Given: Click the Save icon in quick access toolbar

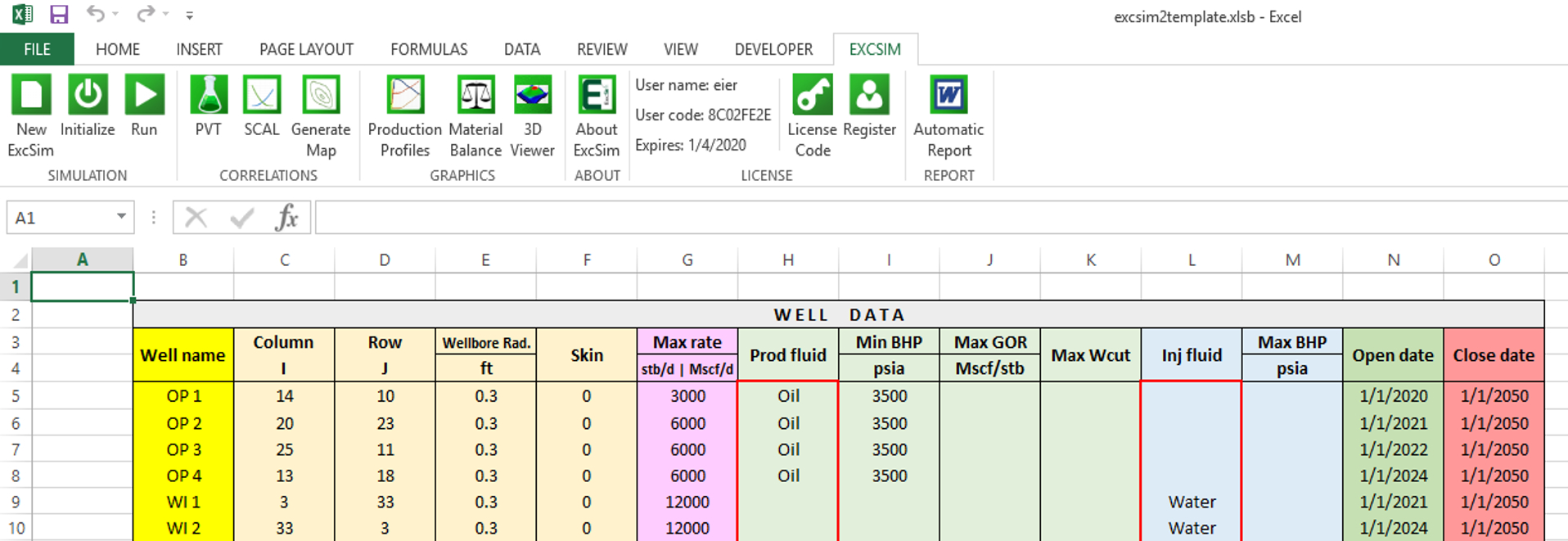Looking at the screenshot, I should point(59,14).
